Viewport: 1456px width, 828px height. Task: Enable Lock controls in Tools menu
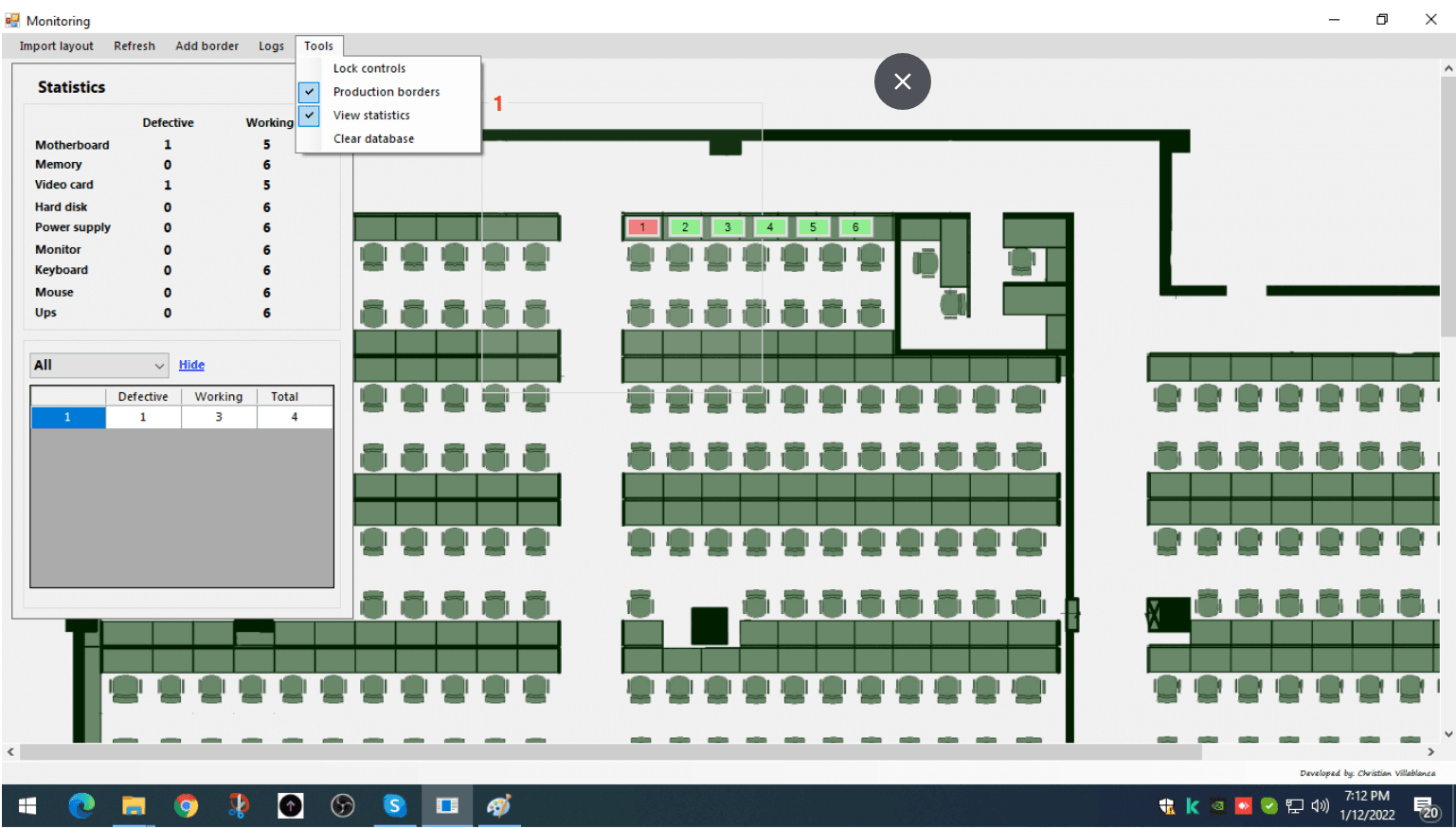[369, 68]
